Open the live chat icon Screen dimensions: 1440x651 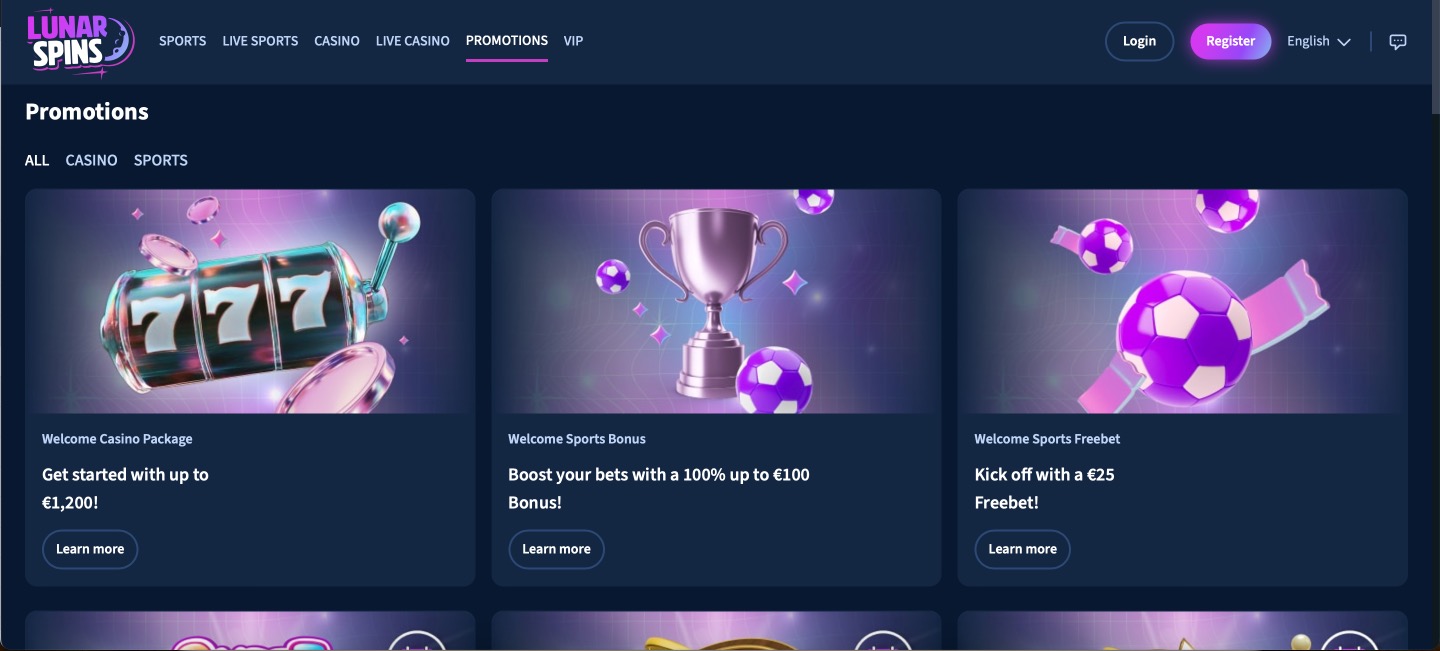pyautogui.click(x=1398, y=42)
